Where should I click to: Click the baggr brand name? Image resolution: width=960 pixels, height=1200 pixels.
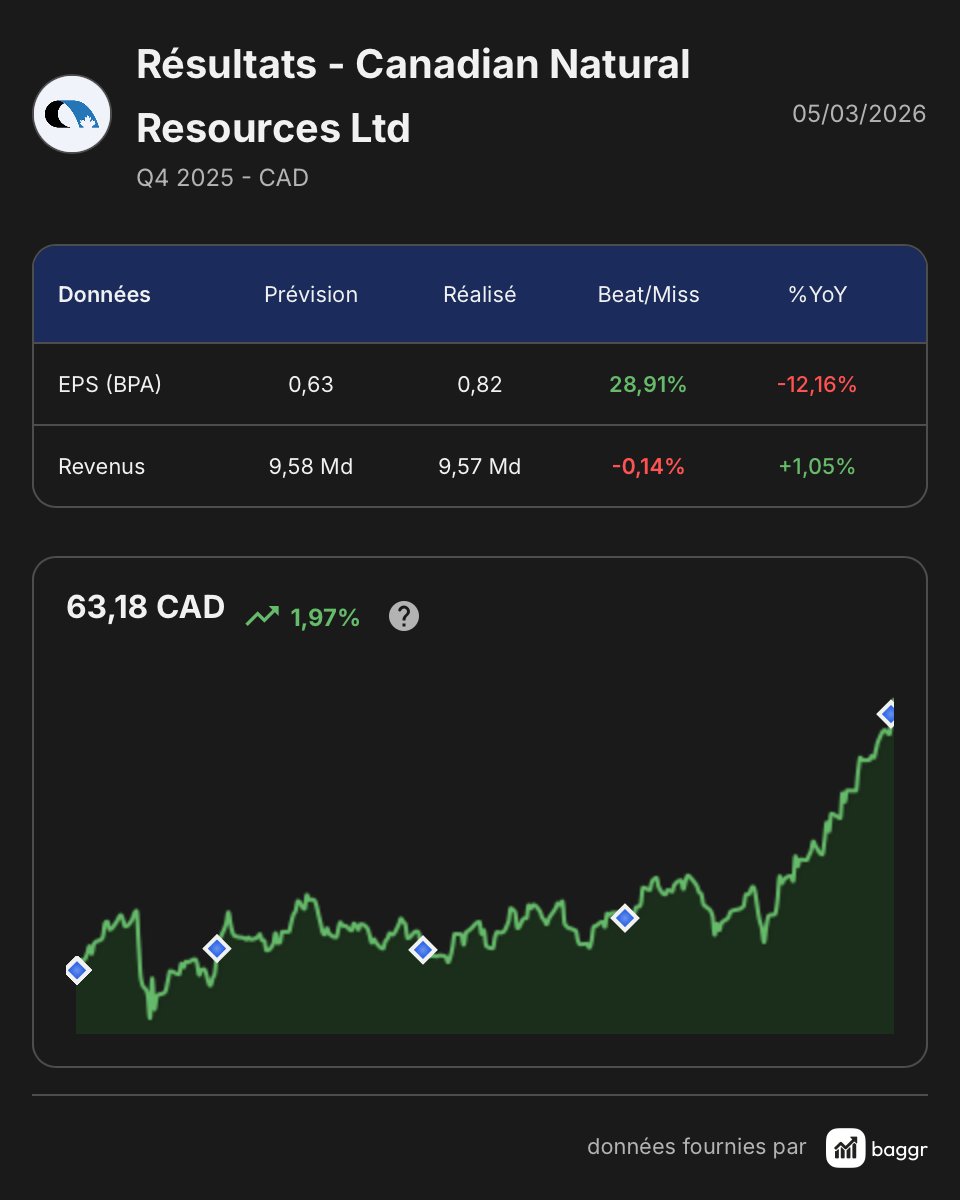901,1150
